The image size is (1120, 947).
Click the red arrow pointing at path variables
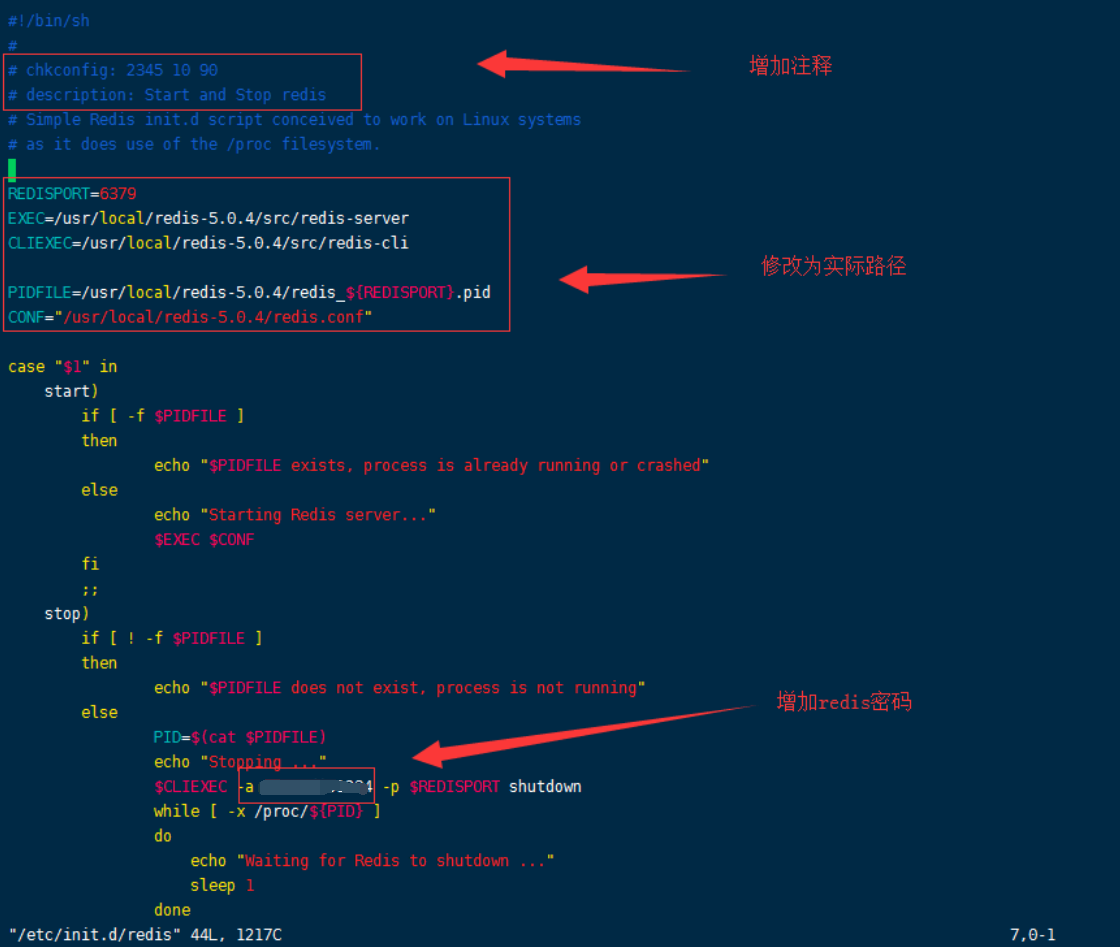[642, 279]
